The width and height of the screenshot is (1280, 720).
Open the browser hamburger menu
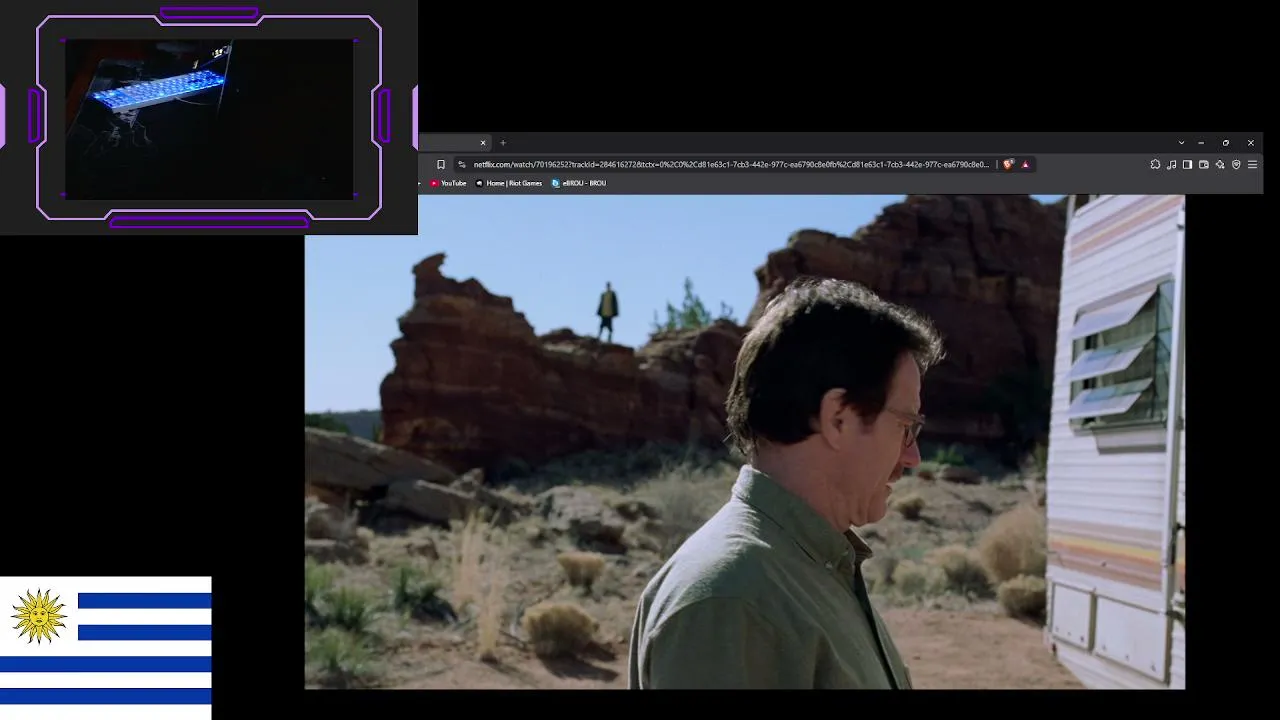click(1252, 164)
